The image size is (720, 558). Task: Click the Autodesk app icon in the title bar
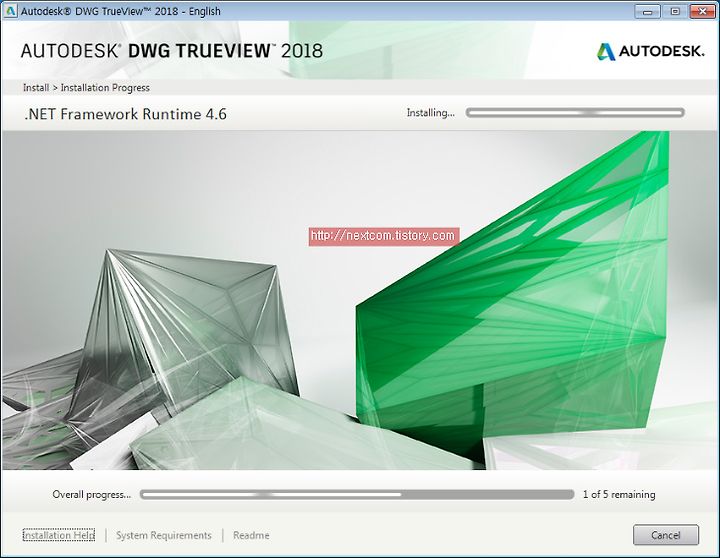pos(10,11)
